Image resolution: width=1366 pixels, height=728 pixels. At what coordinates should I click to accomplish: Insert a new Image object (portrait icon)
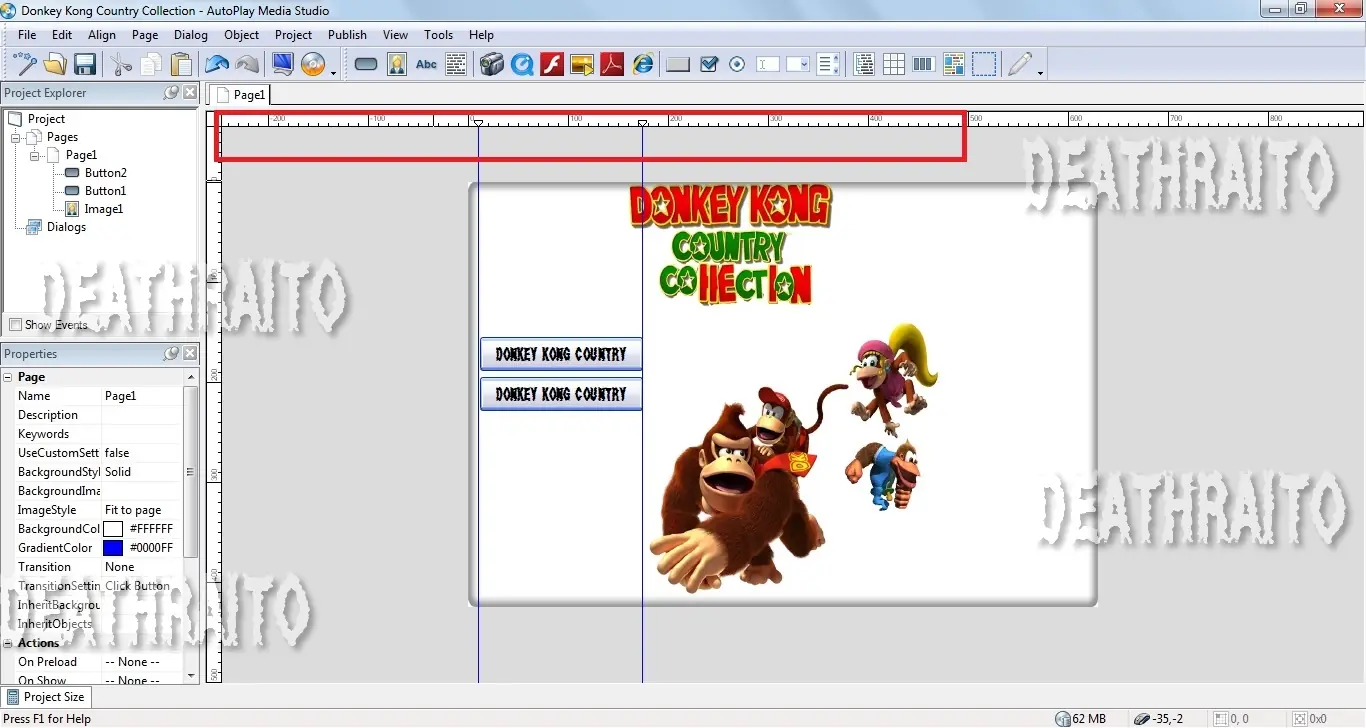point(397,64)
